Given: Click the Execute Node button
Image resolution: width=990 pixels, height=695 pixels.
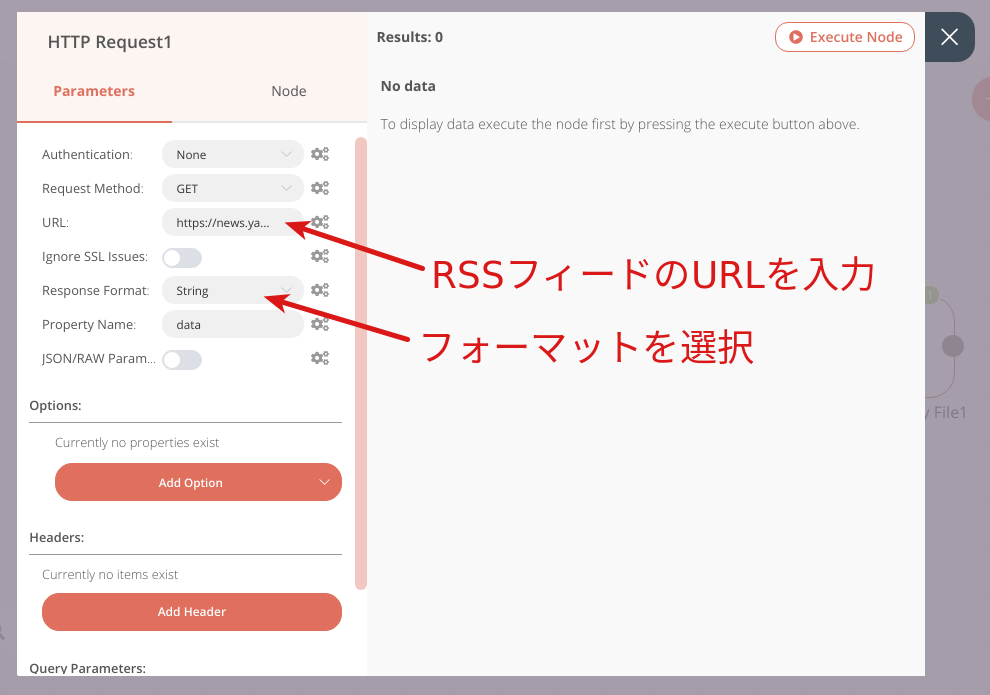Looking at the screenshot, I should pos(845,36).
